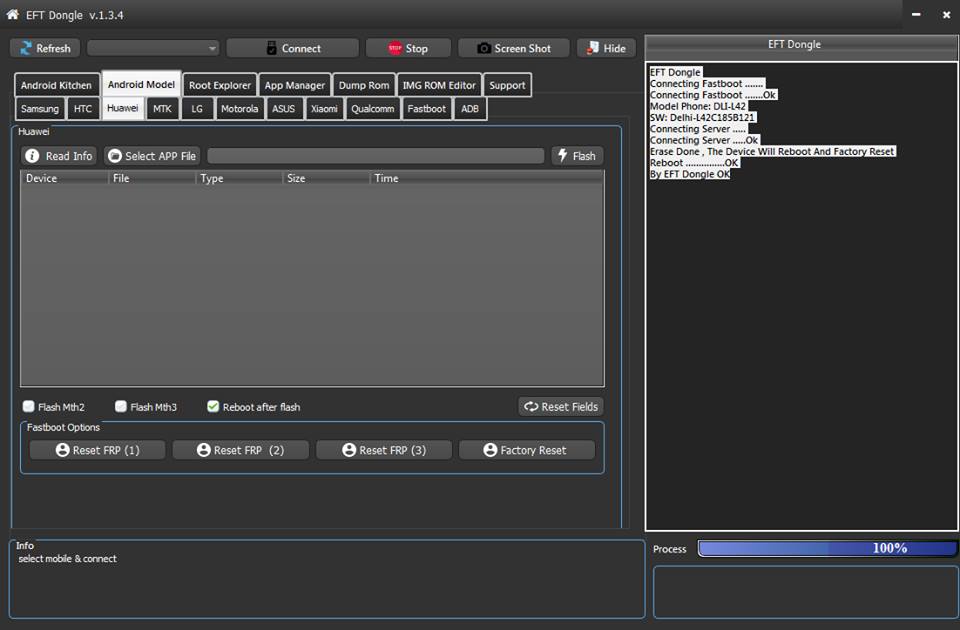Click the Process progress bar

point(826,548)
